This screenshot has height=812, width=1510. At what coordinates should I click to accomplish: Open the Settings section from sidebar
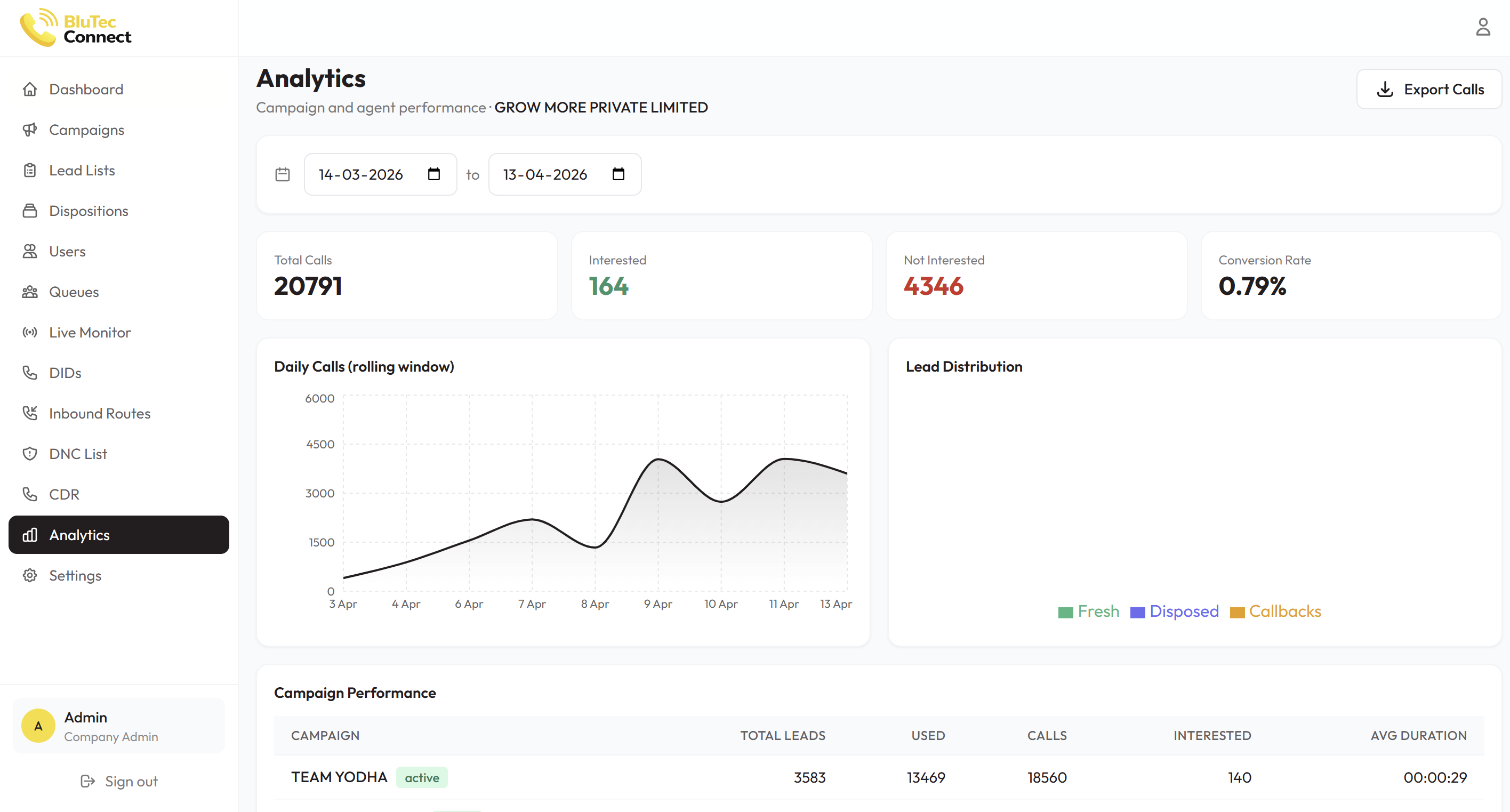tap(75, 575)
